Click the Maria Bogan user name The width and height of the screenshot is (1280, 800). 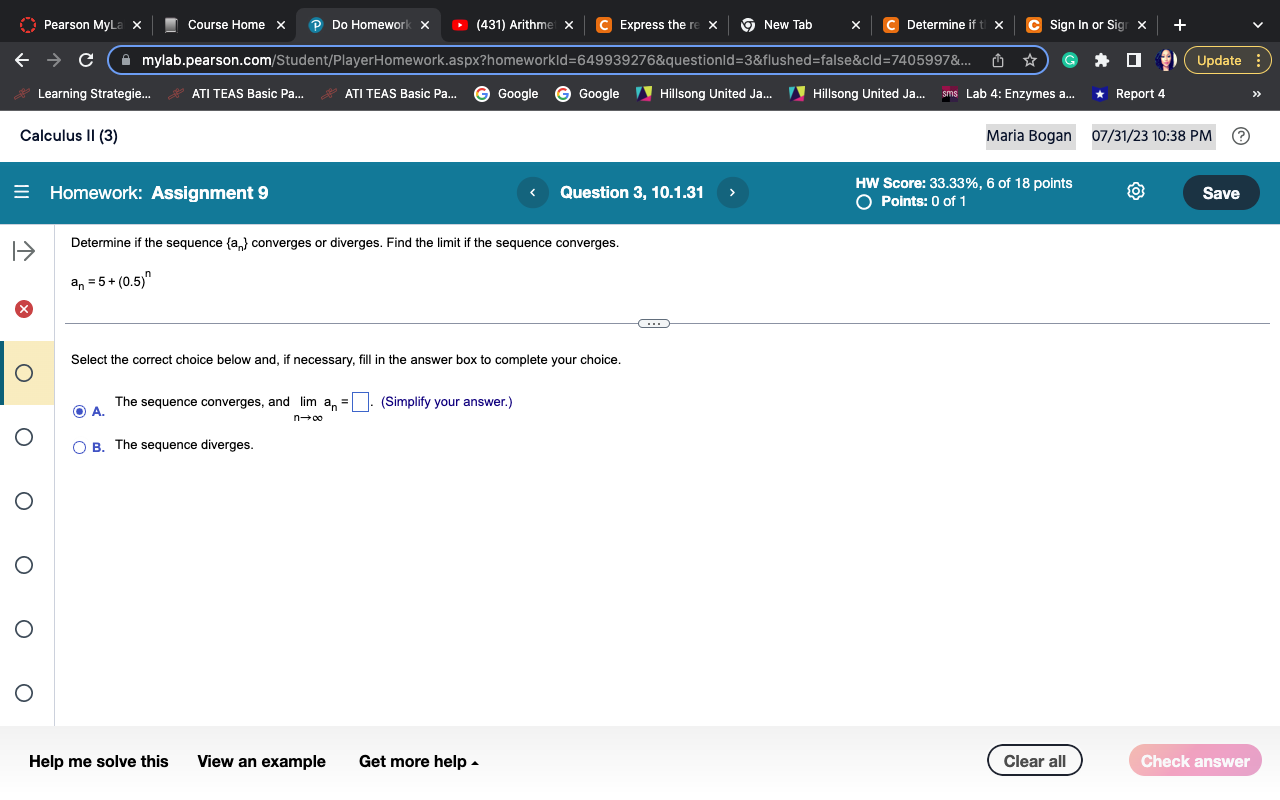[1029, 136]
